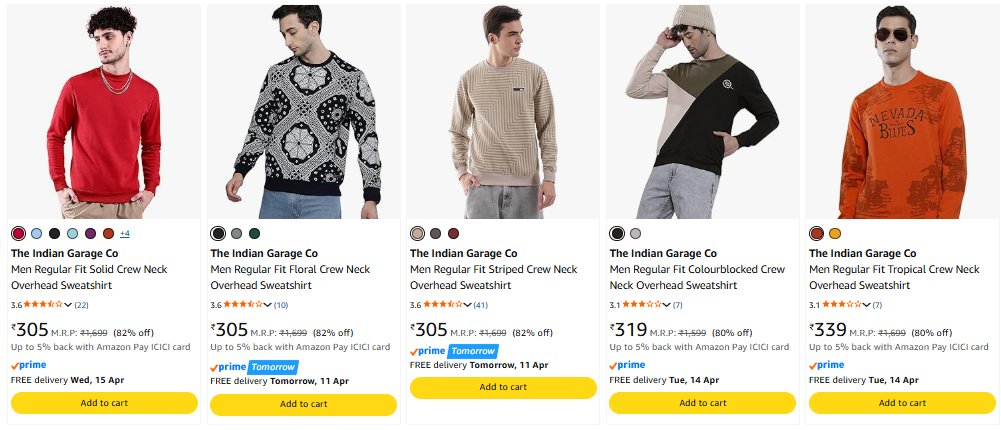Show the +4 more colors link
Viewport: 1001px width, 430px height.
coord(125,233)
